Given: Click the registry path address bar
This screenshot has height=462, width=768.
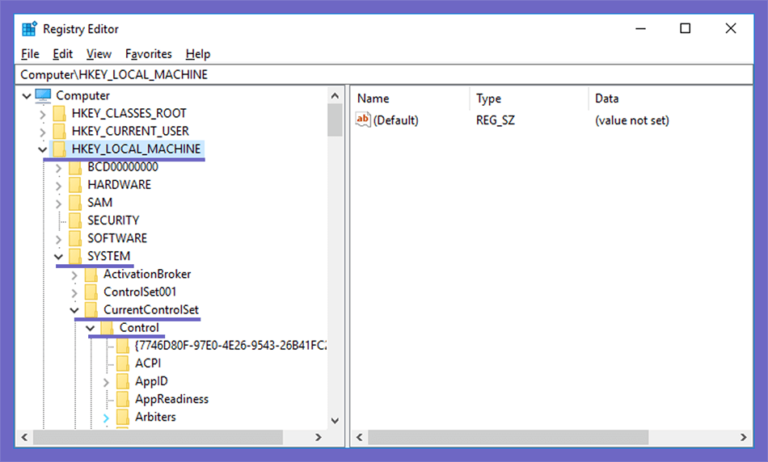Looking at the screenshot, I should (384, 74).
